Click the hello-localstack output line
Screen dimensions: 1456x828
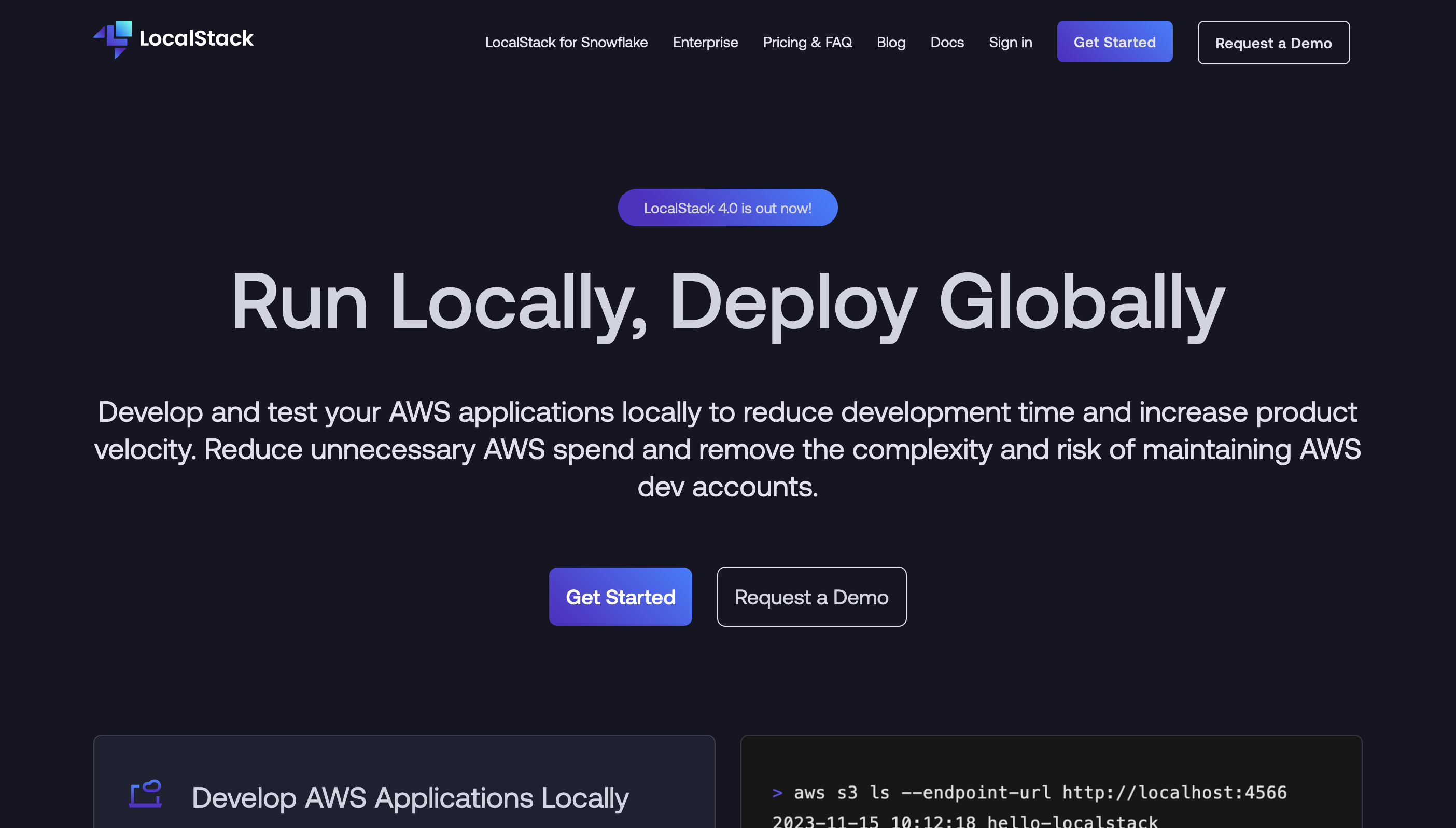point(964,821)
